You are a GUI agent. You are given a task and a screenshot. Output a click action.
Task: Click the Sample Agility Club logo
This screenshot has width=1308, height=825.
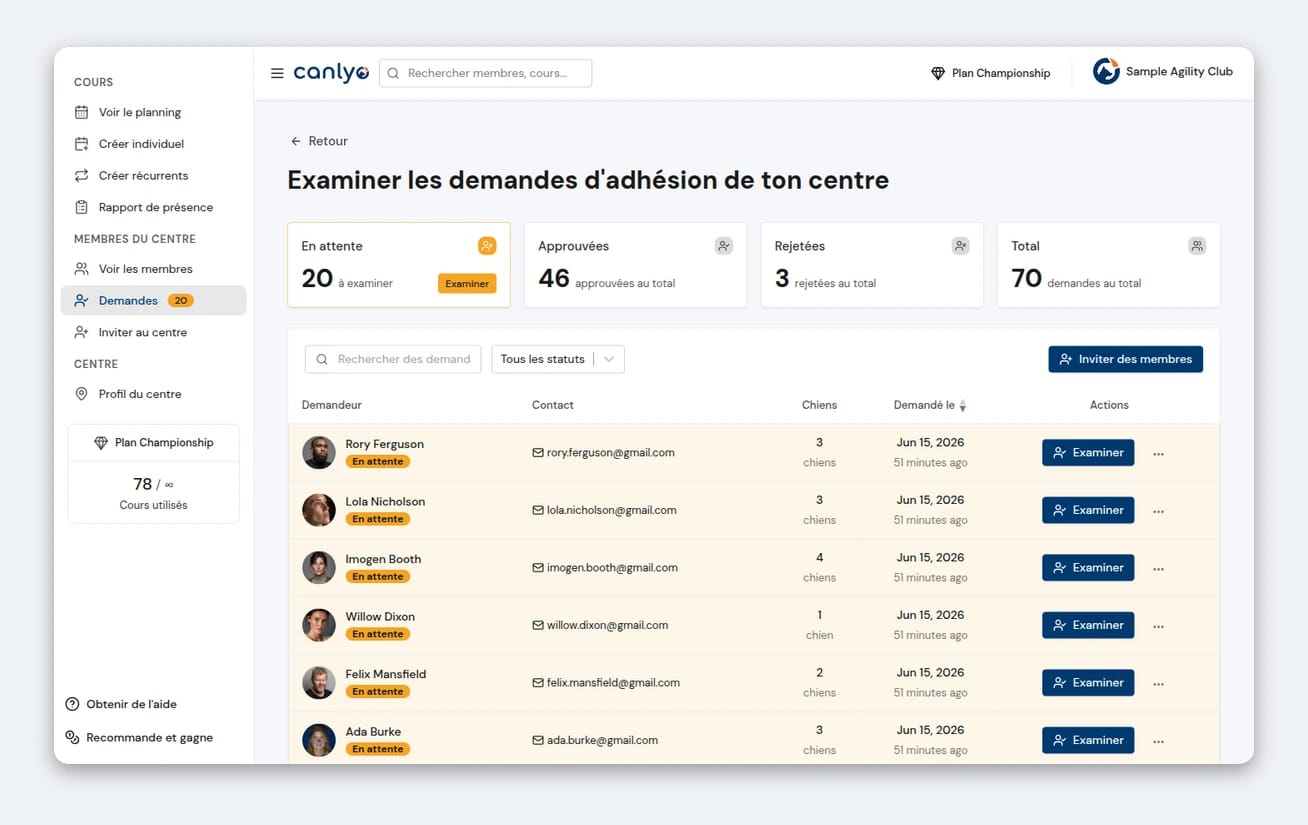1106,72
